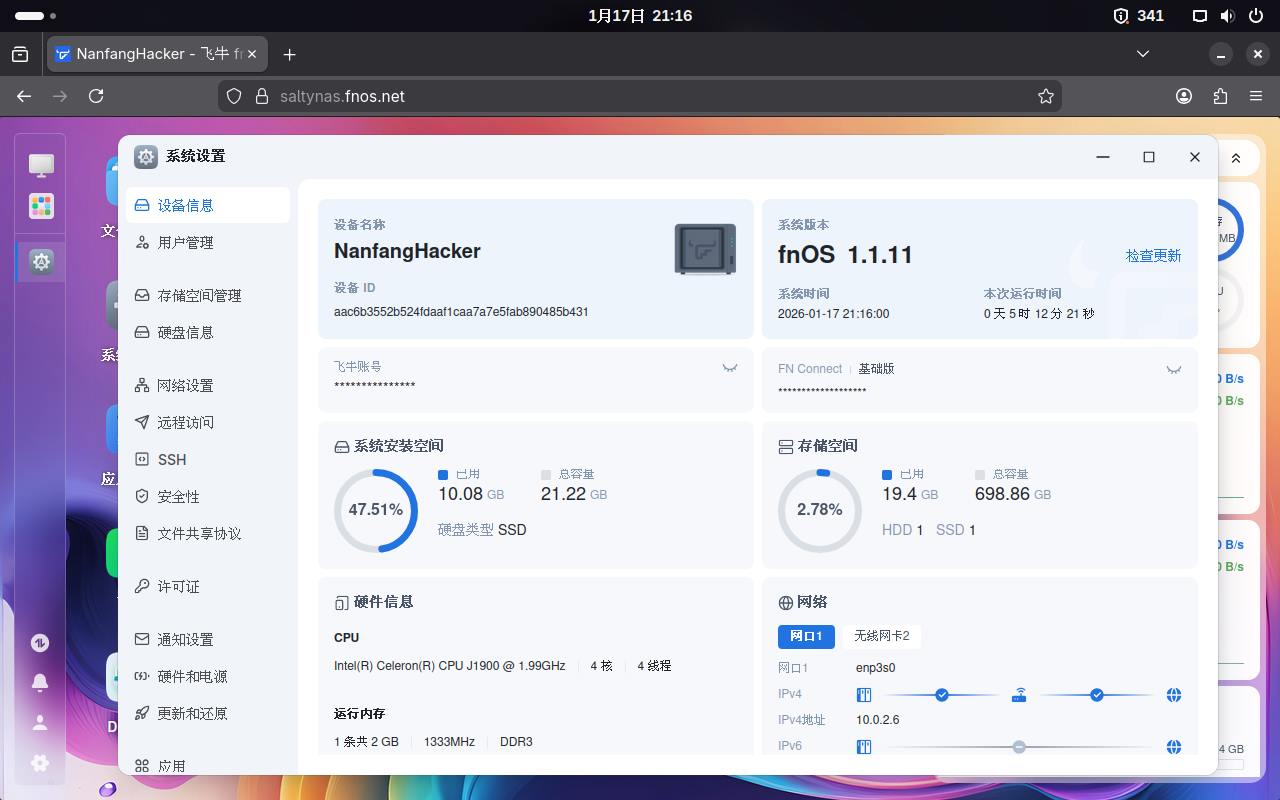Screen dimensions: 1280x800
Task: Collapse the right widget panel chevron
Action: (1236, 158)
